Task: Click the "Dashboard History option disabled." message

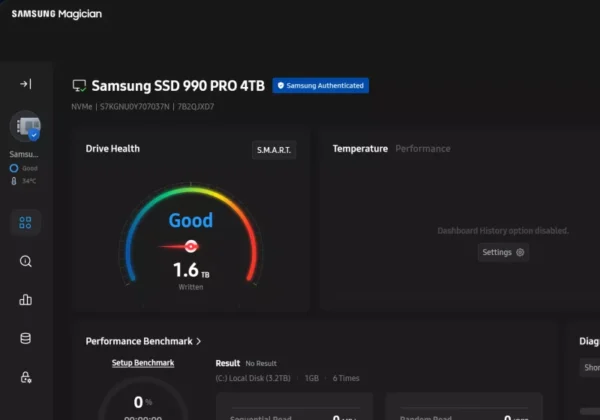Action: pyautogui.click(x=503, y=231)
